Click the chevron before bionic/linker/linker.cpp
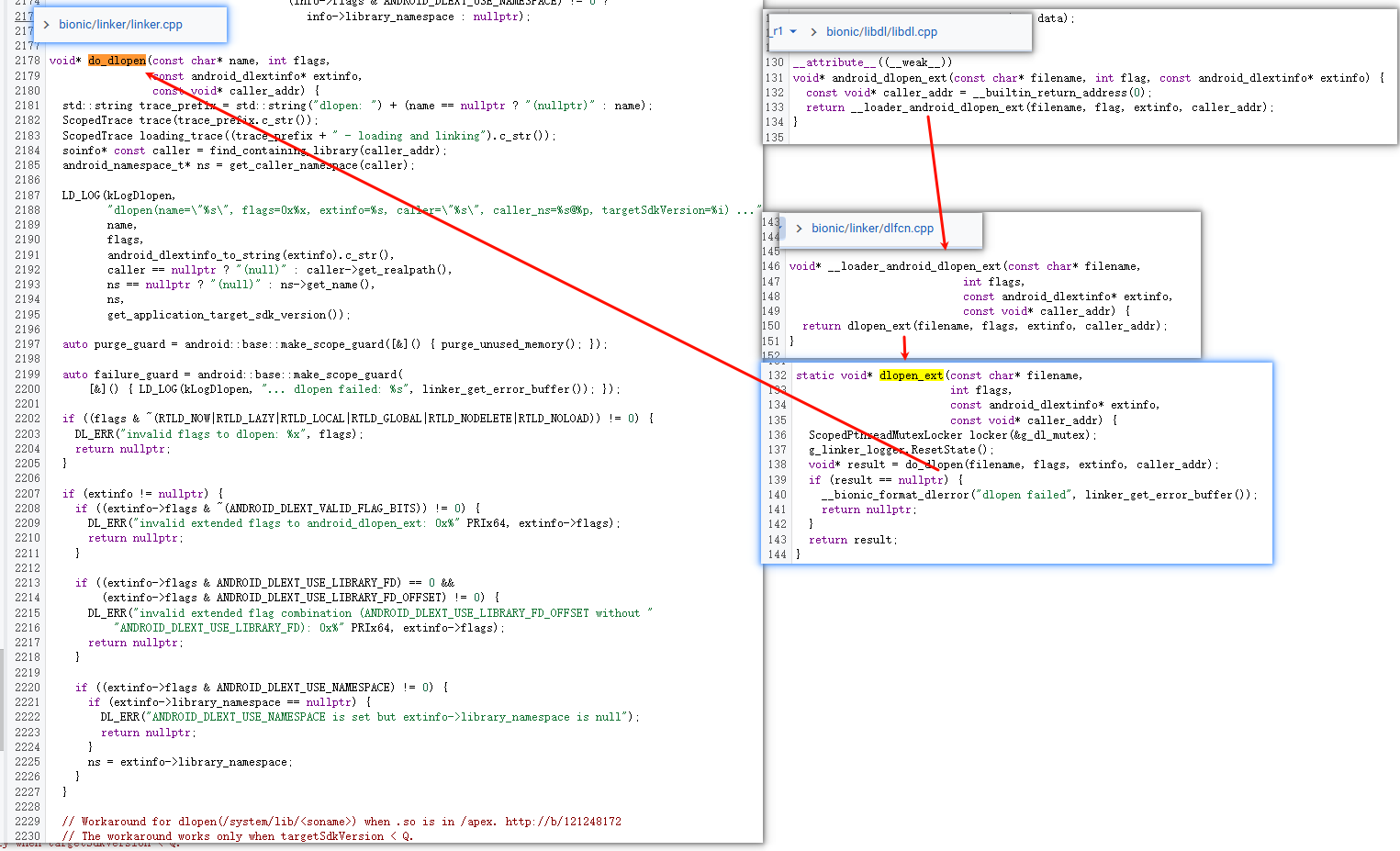The width and height of the screenshot is (1400, 851). pyautogui.click(x=46, y=25)
